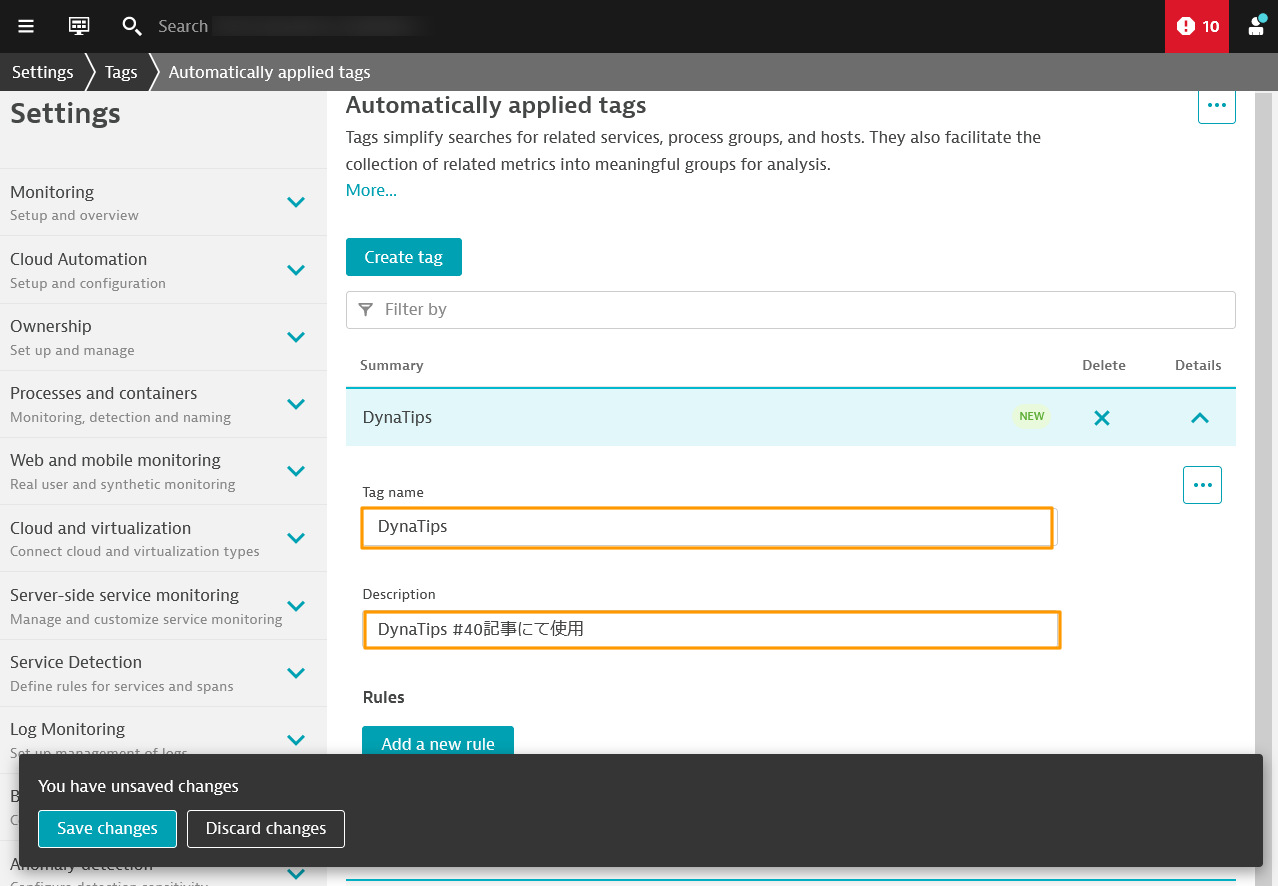1278x886 pixels.
Task: Expand the Cloud and virtualization section
Action: coord(295,538)
